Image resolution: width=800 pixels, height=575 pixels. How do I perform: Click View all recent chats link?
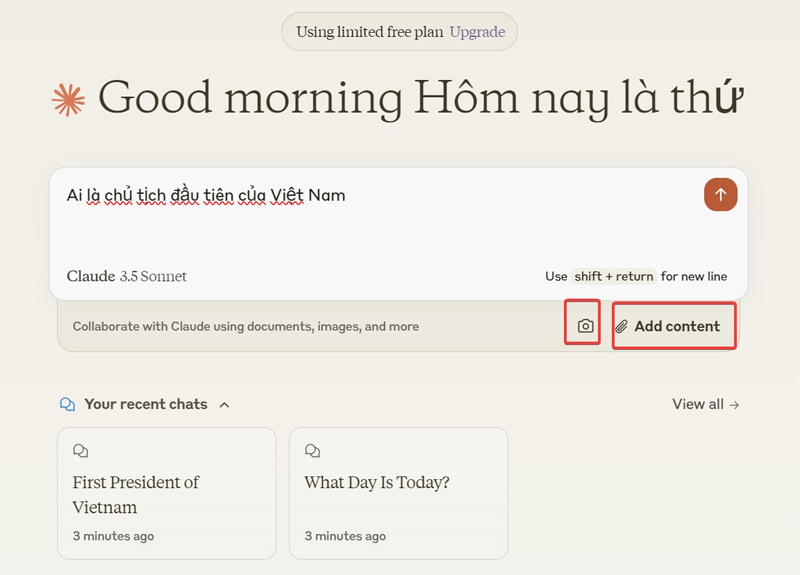[698, 404]
